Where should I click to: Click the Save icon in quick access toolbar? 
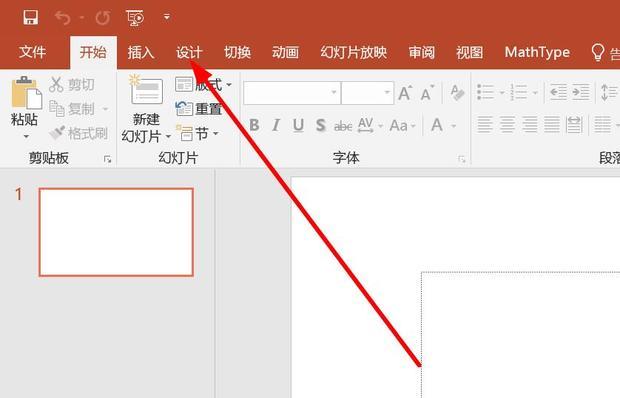(x=30, y=17)
